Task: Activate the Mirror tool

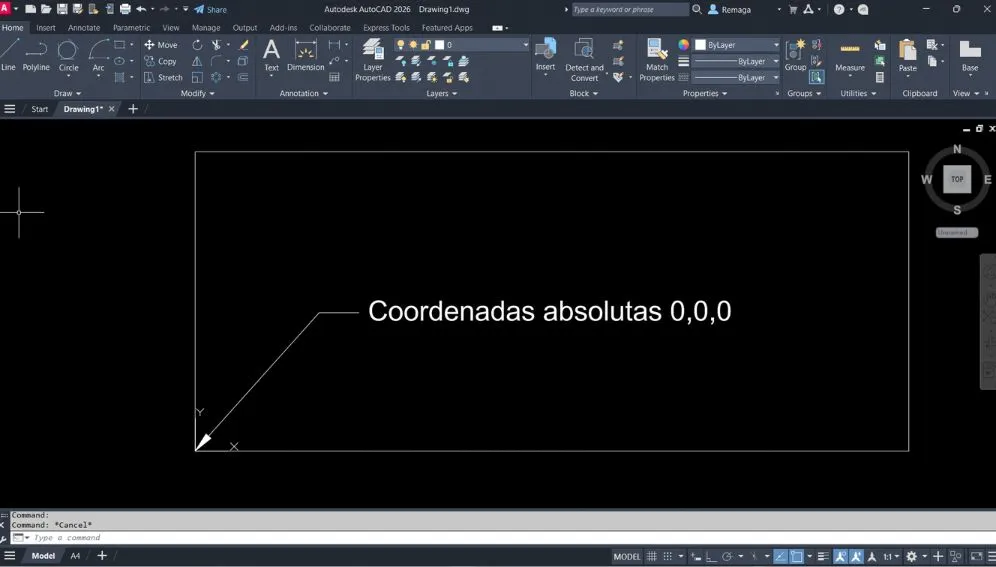Action: click(198, 62)
